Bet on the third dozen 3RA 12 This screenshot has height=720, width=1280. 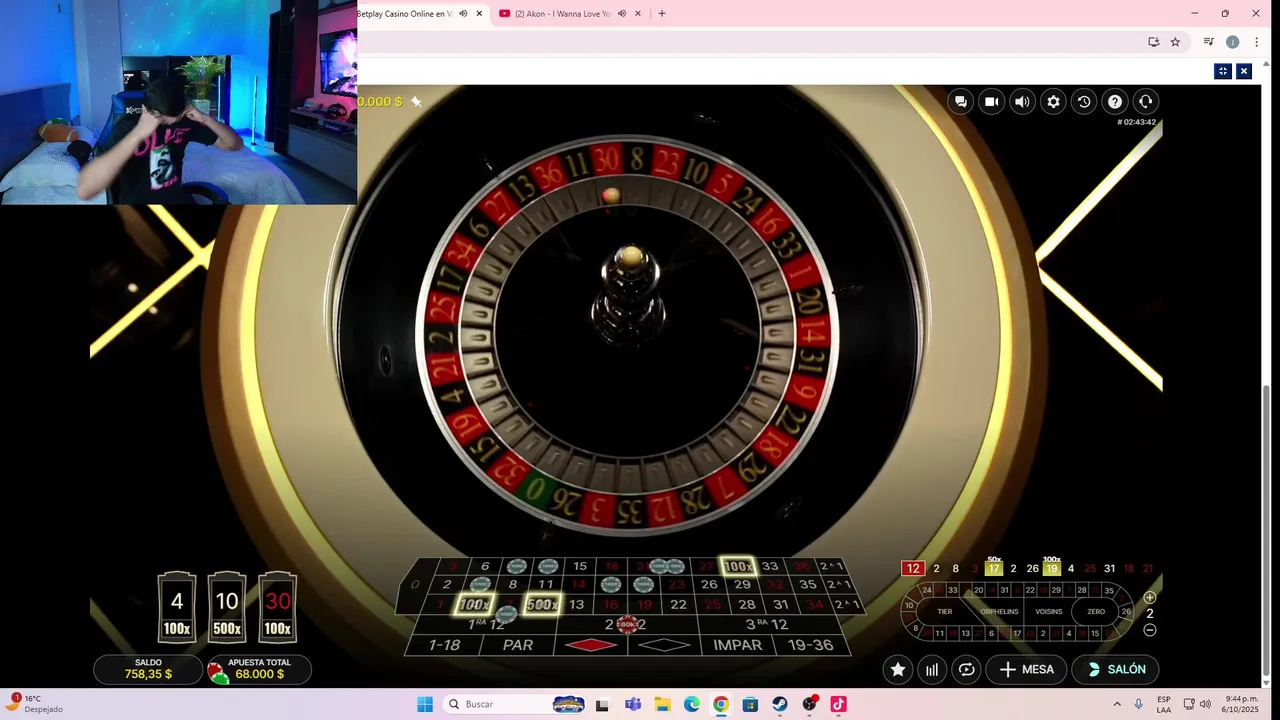(768, 624)
